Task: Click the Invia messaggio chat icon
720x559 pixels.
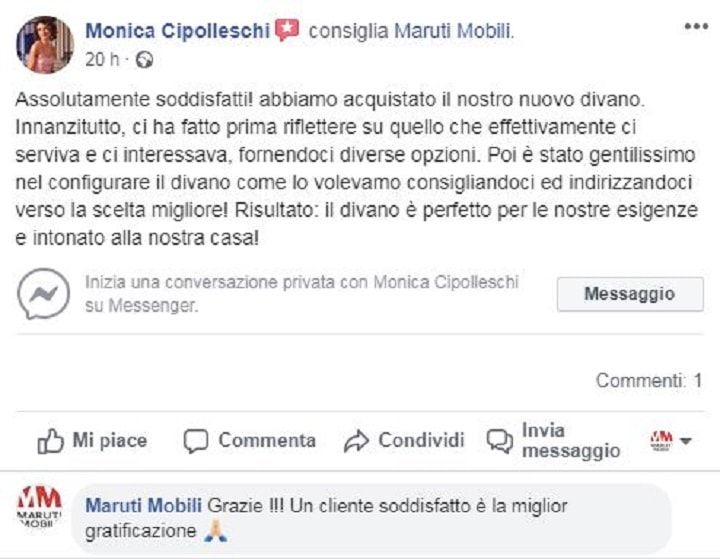Action: (499, 441)
